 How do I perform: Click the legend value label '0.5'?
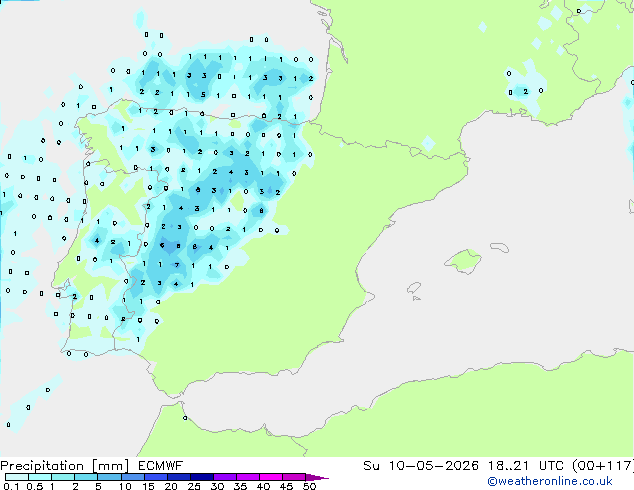(34, 486)
